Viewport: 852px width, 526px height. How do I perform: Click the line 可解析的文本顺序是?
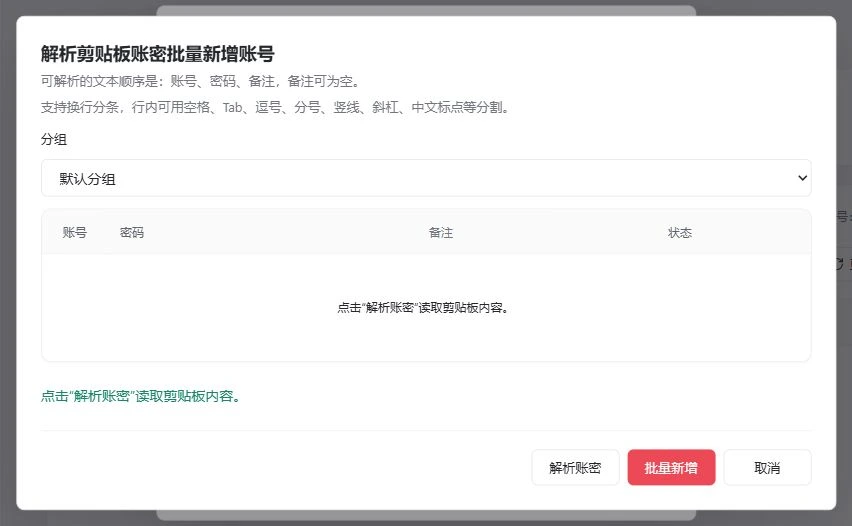[201, 82]
